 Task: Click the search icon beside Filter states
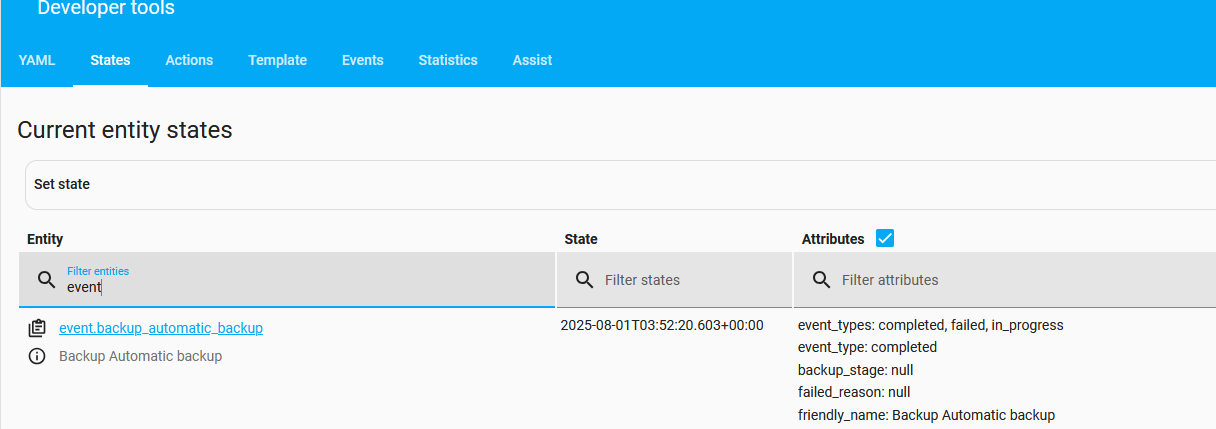[x=584, y=280]
